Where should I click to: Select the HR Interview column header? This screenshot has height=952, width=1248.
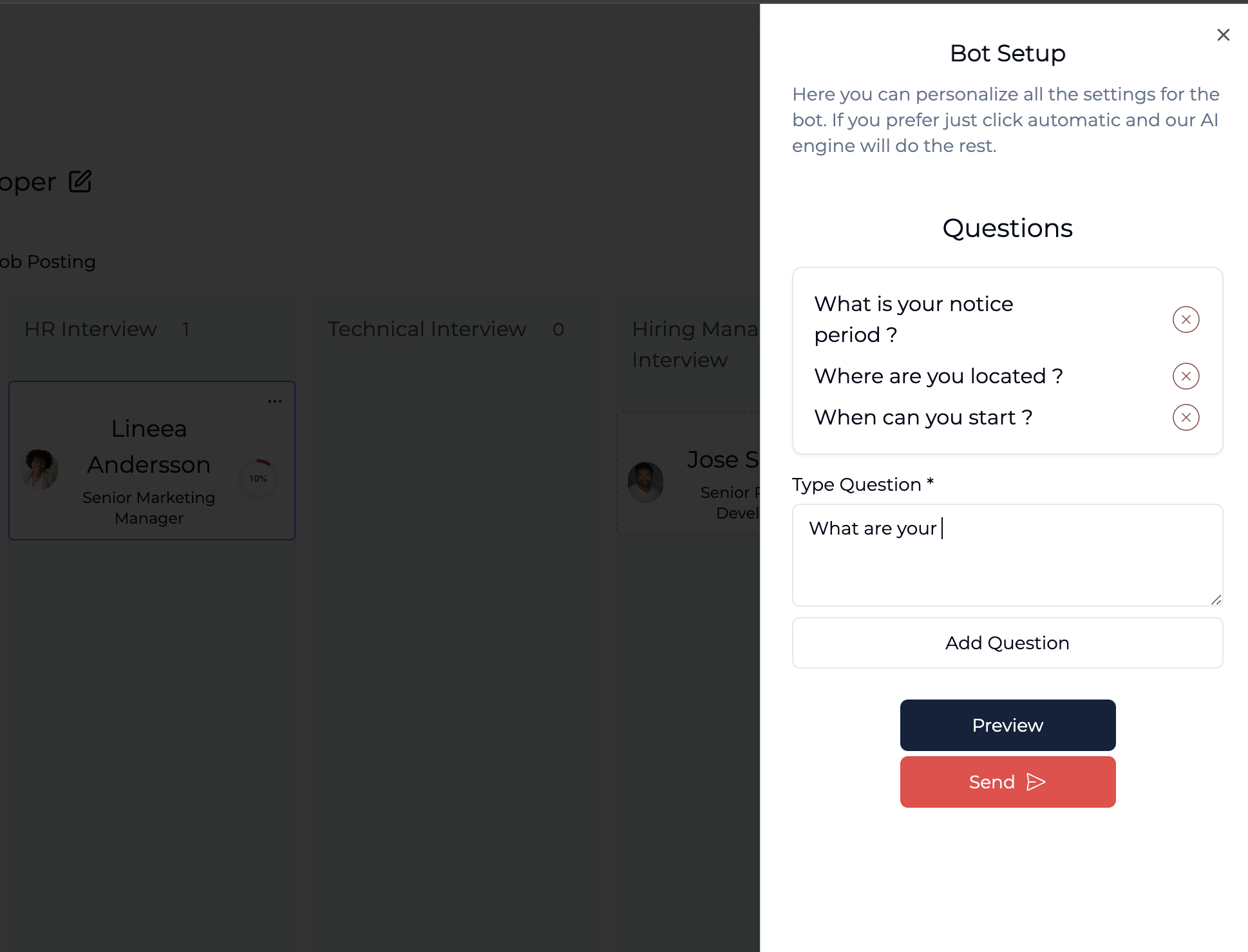(x=91, y=329)
